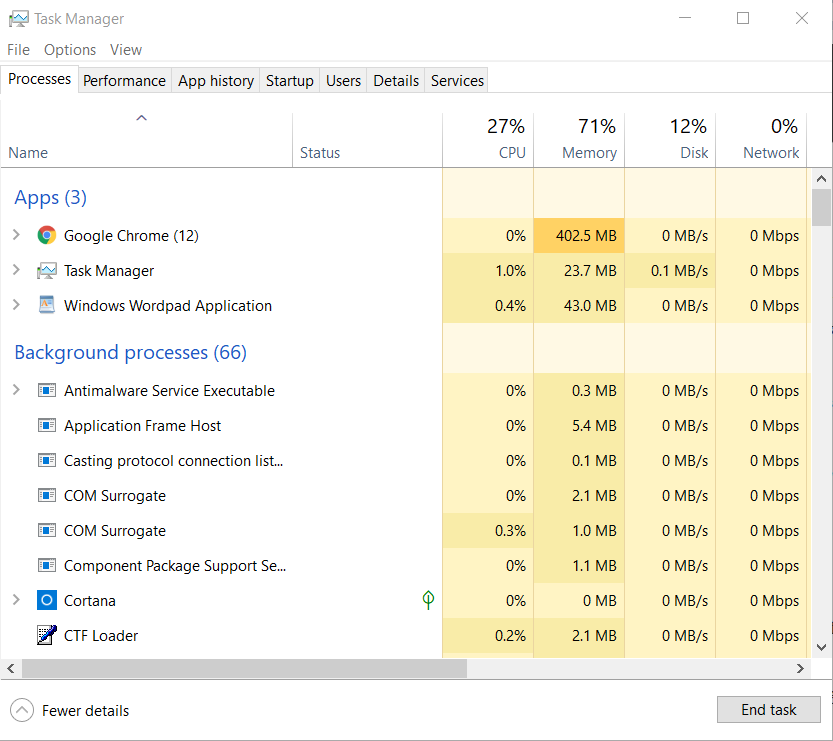Open the View menu
The height and width of the screenshot is (741, 833).
pos(126,50)
